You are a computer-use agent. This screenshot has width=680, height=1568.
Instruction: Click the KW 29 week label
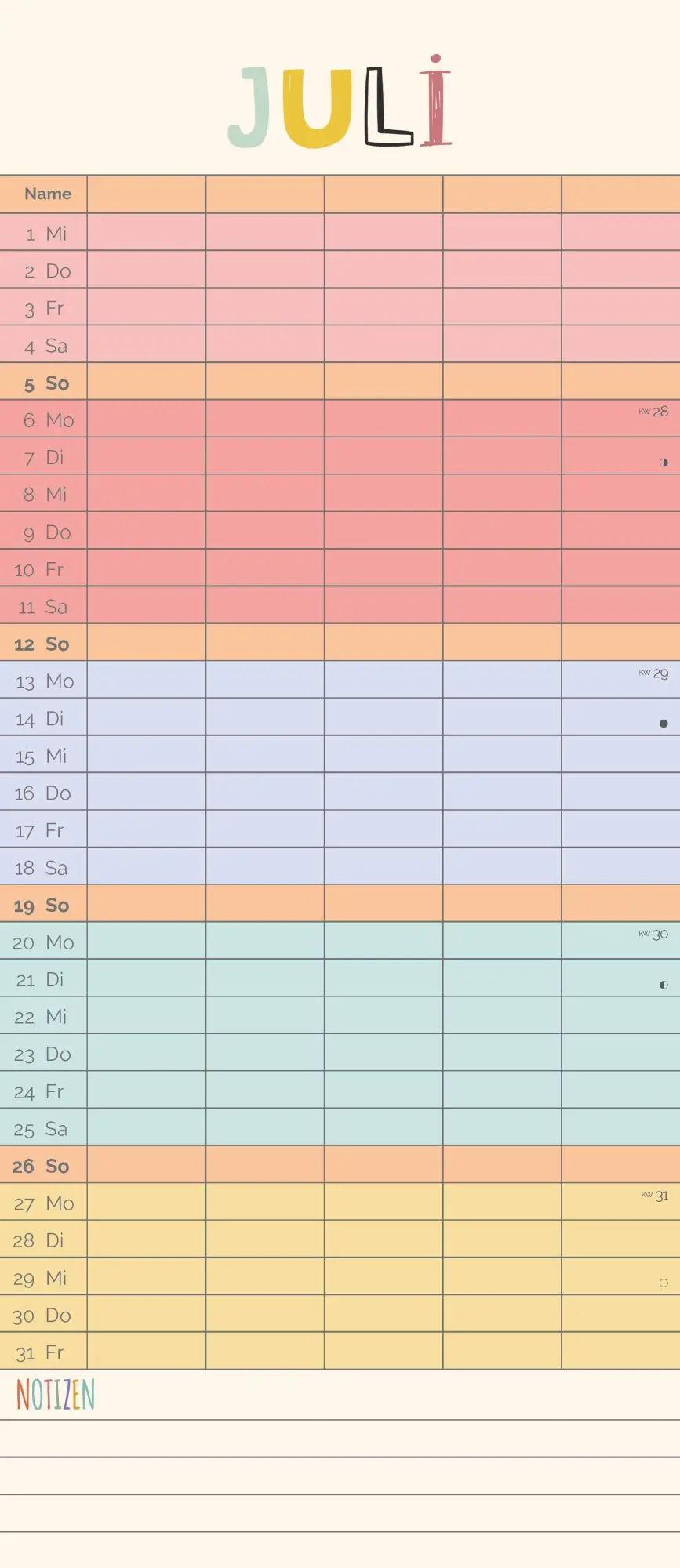coord(653,673)
